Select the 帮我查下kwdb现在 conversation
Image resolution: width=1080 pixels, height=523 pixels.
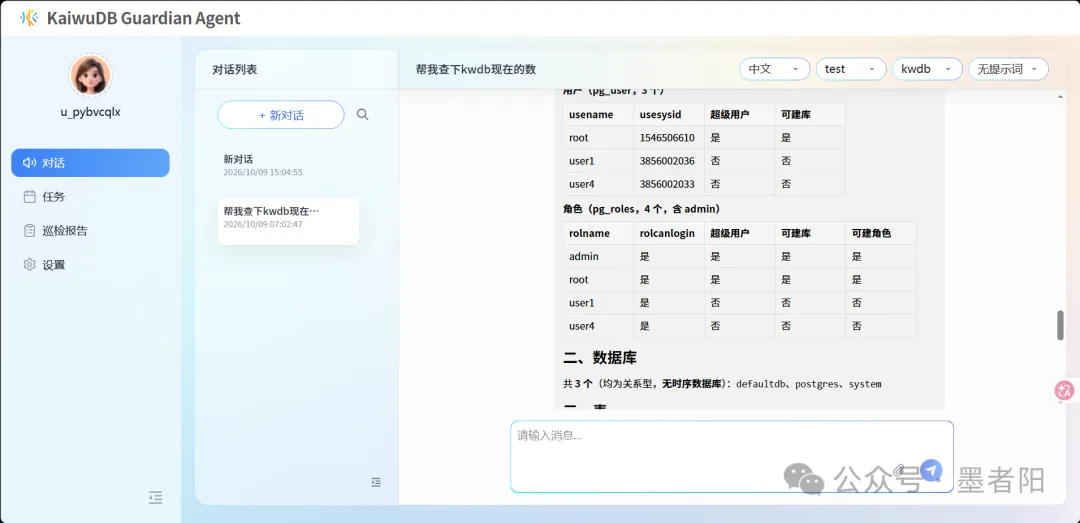pos(288,221)
